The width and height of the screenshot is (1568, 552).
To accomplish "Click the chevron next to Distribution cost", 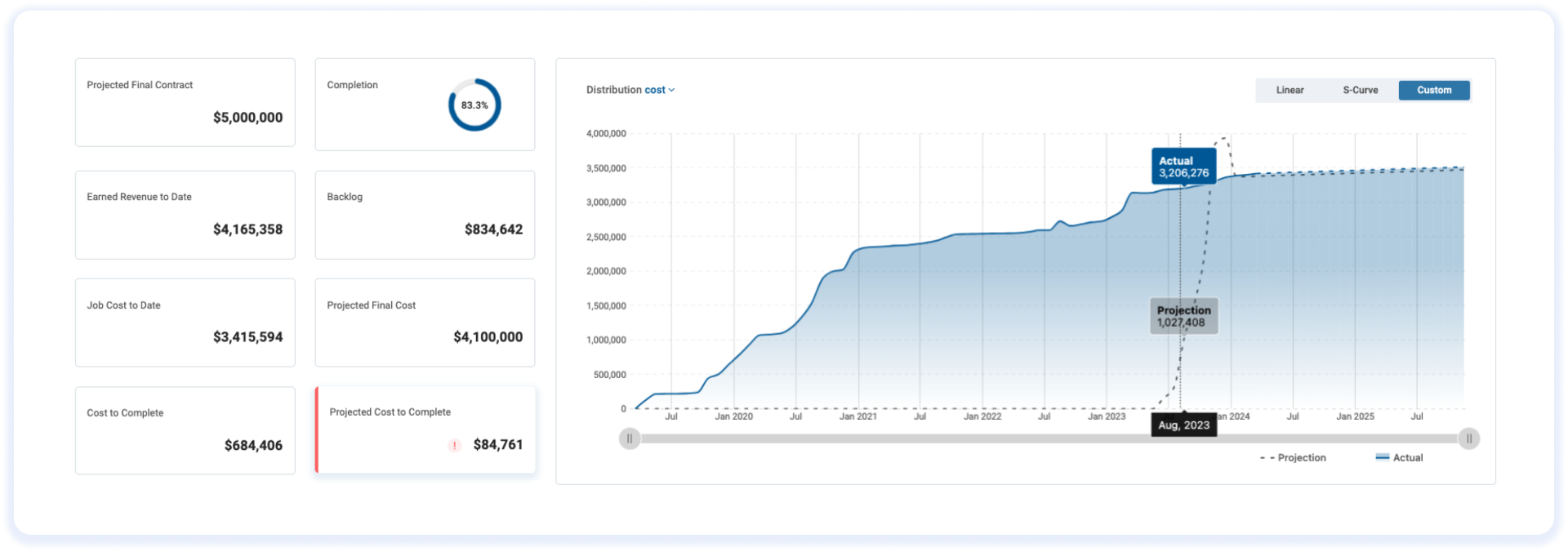I will [672, 91].
